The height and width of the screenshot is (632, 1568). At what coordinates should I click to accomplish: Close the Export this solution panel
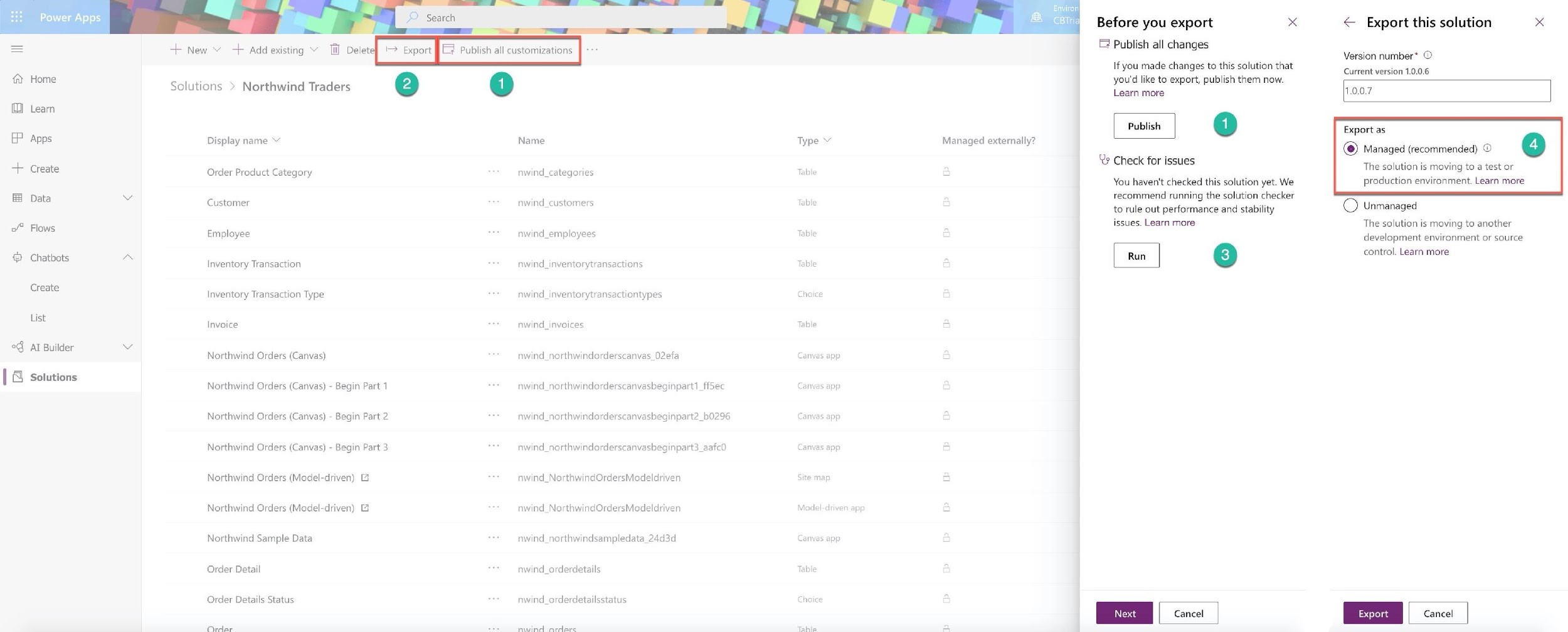click(x=1539, y=22)
